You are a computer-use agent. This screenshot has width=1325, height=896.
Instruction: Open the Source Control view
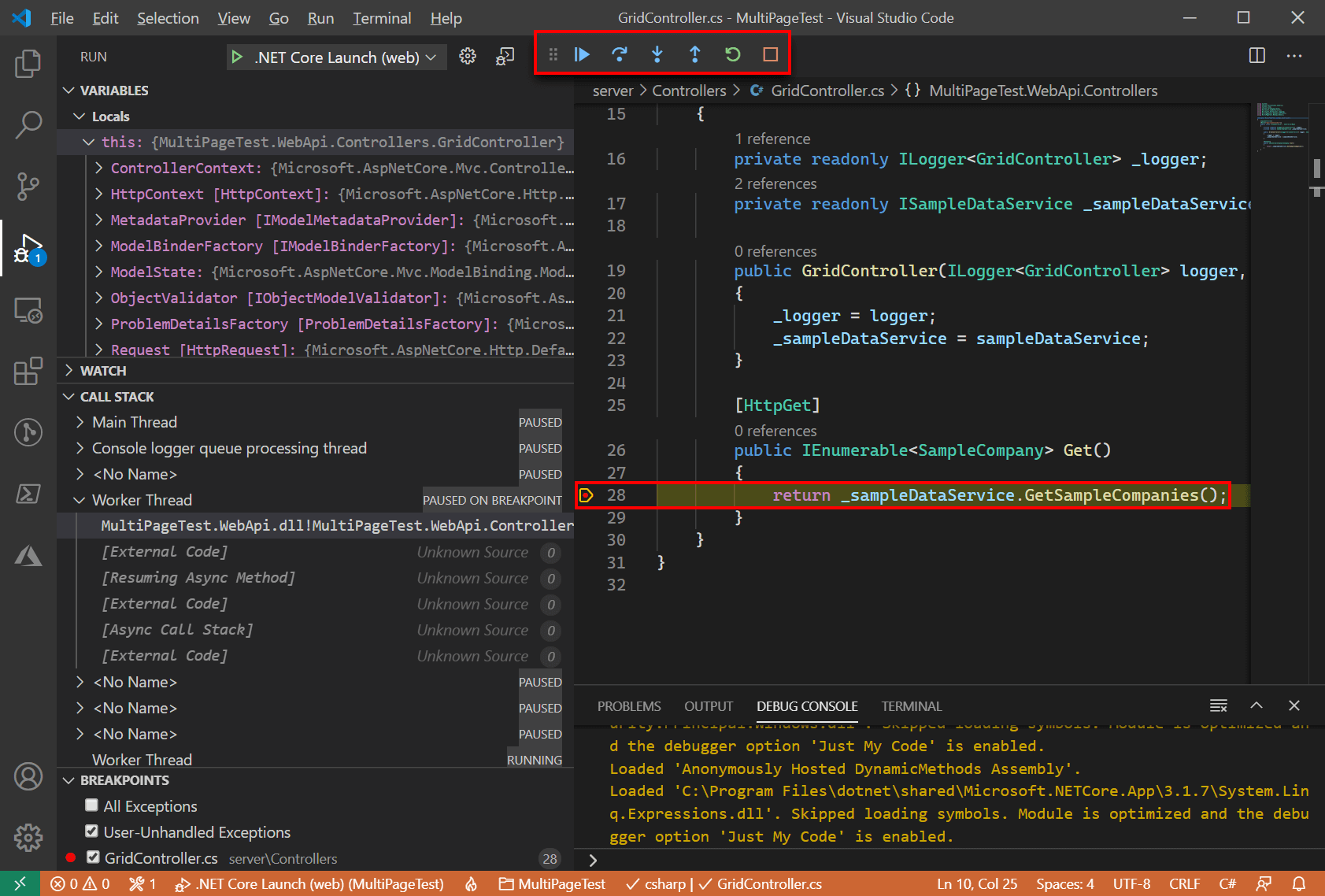coord(28,187)
